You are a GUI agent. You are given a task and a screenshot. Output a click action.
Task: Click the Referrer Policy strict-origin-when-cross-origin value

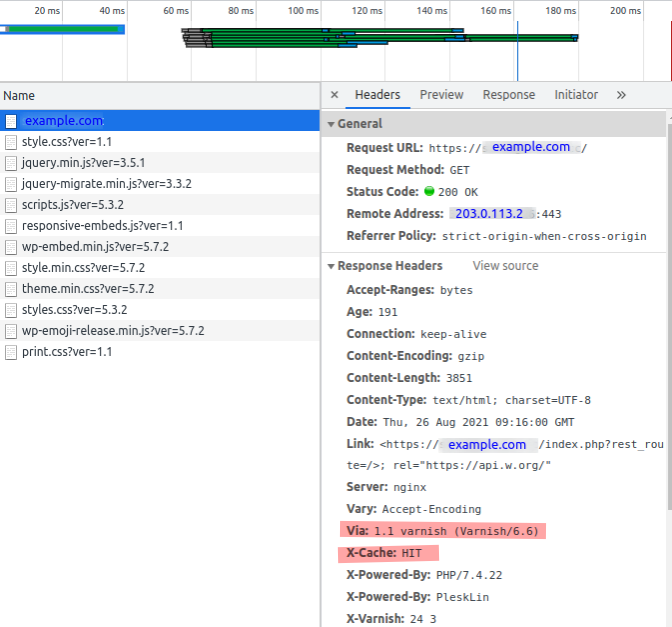click(544, 236)
